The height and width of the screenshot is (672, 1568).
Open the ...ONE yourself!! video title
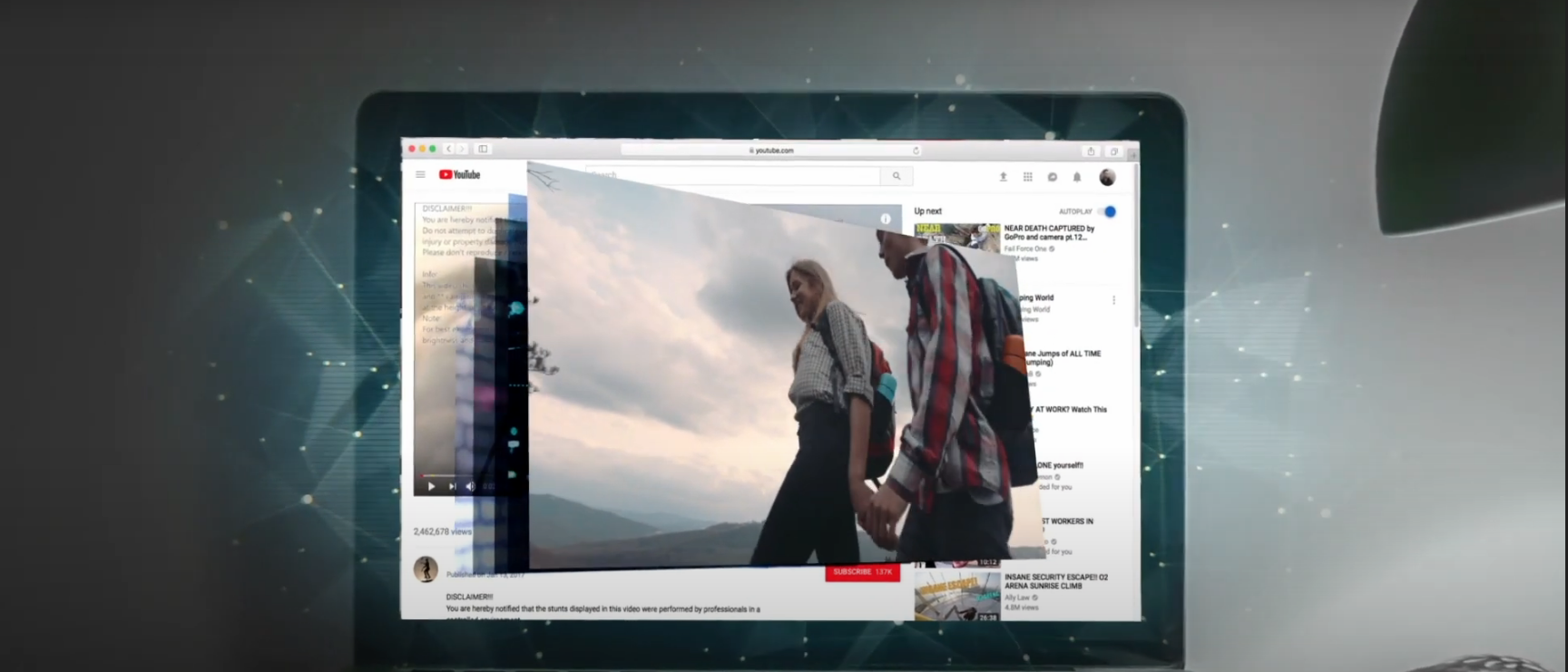click(1060, 465)
